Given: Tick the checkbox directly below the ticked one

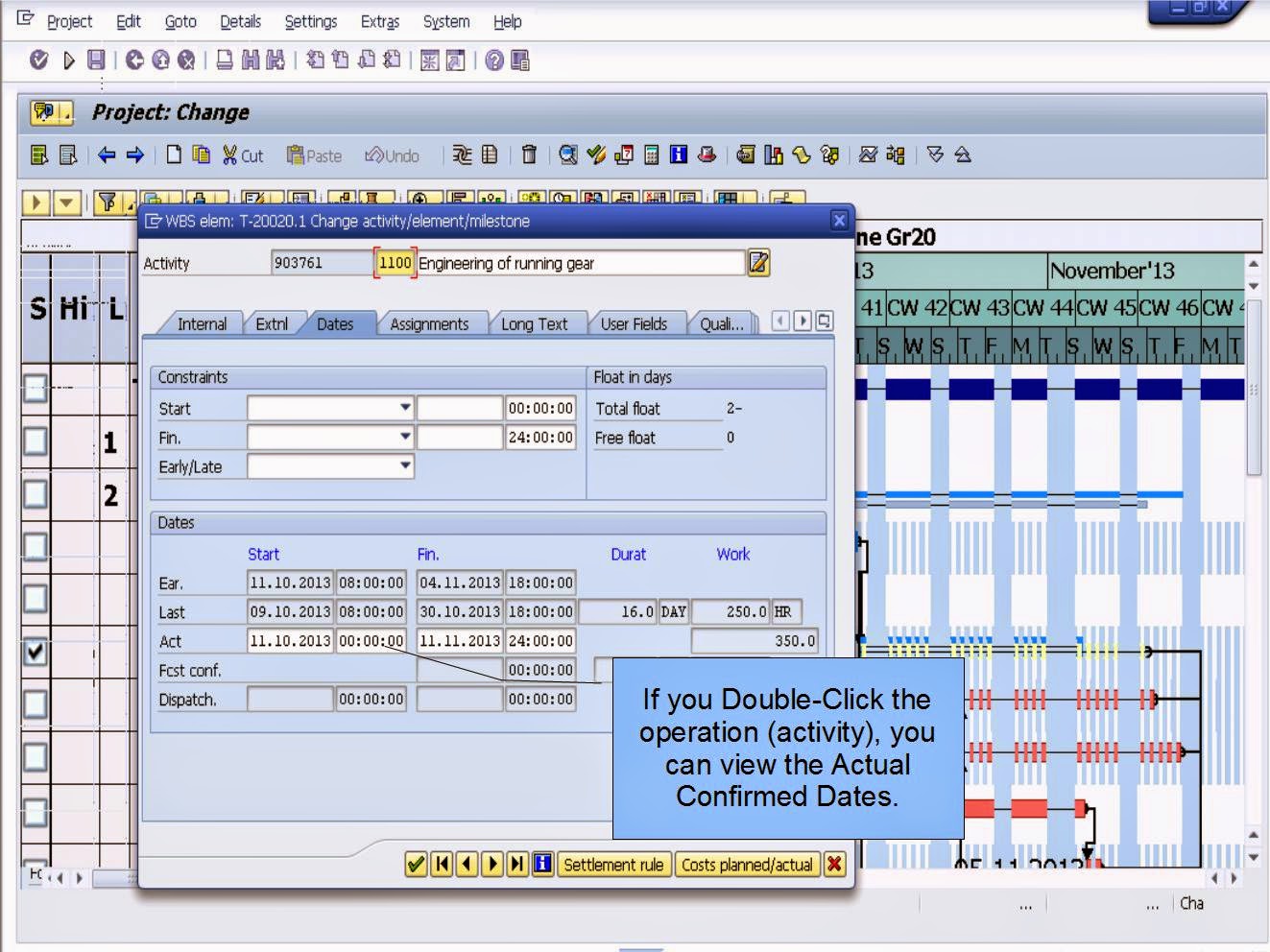Looking at the screenshot, I should (x=35, y=704).
